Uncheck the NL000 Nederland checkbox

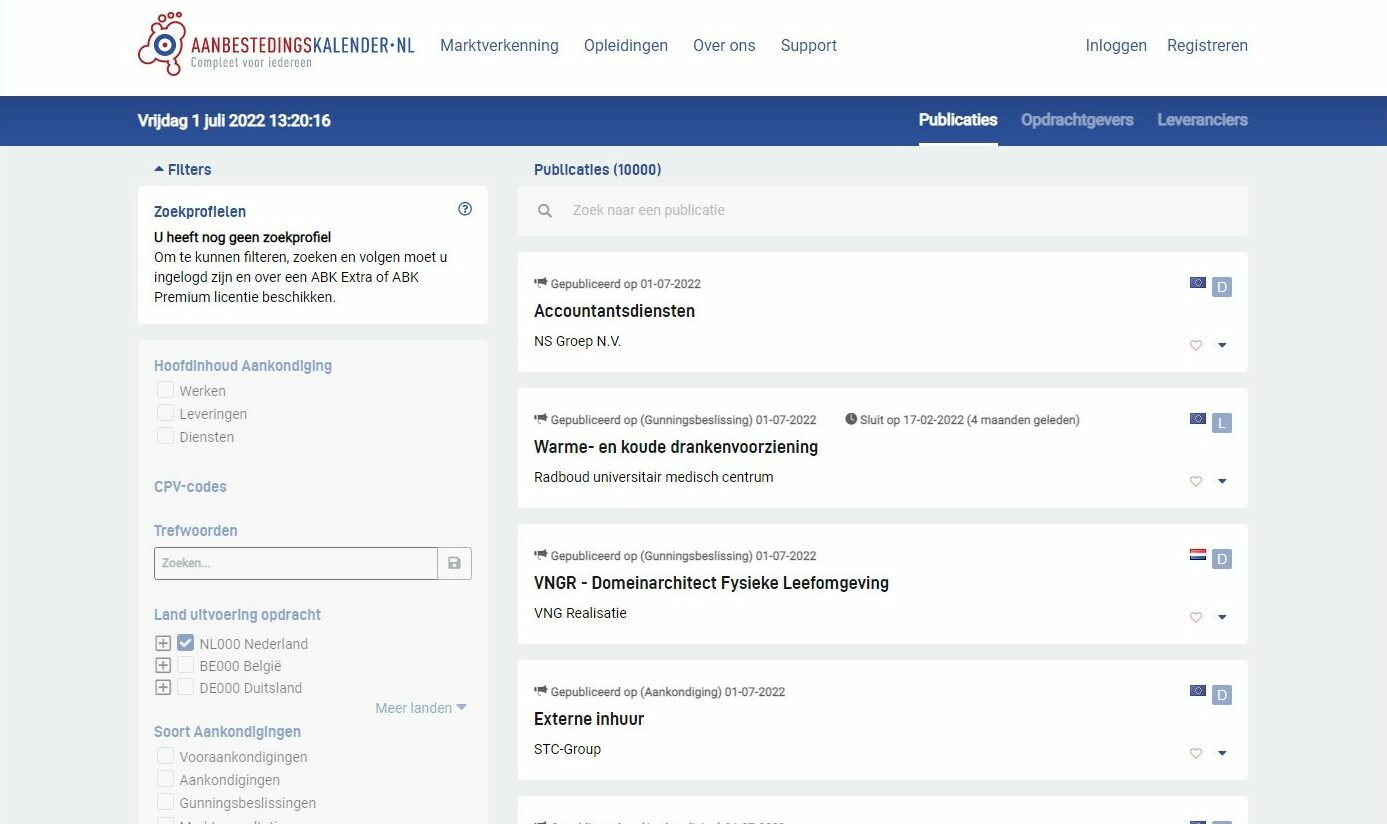point(186,643)
